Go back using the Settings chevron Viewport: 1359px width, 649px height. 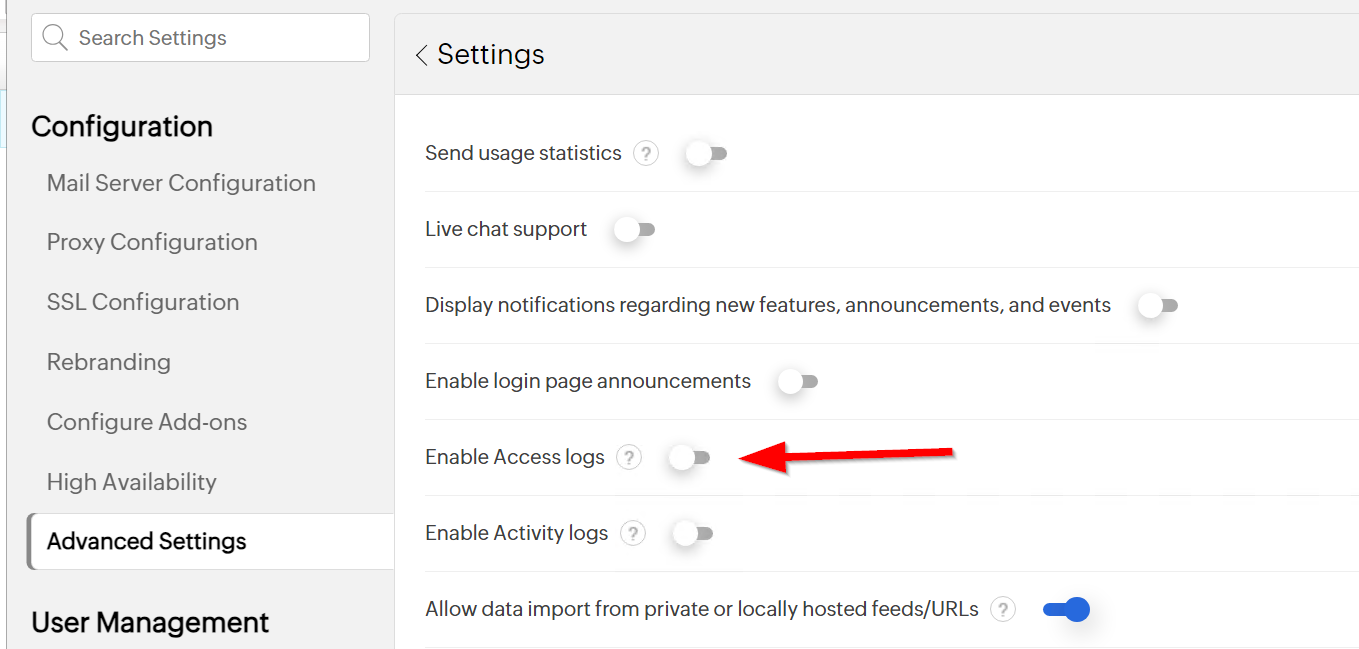(422, 55)
